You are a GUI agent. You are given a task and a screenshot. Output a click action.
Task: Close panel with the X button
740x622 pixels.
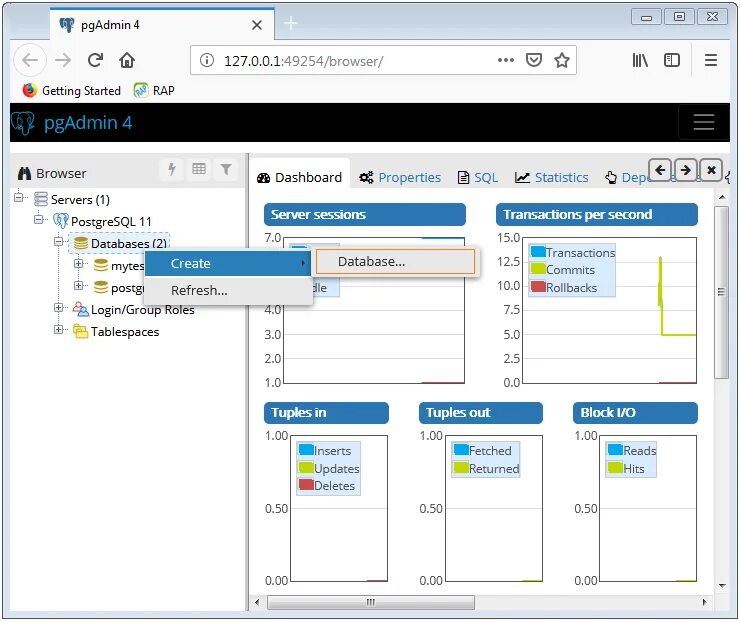tap(711, 170)
